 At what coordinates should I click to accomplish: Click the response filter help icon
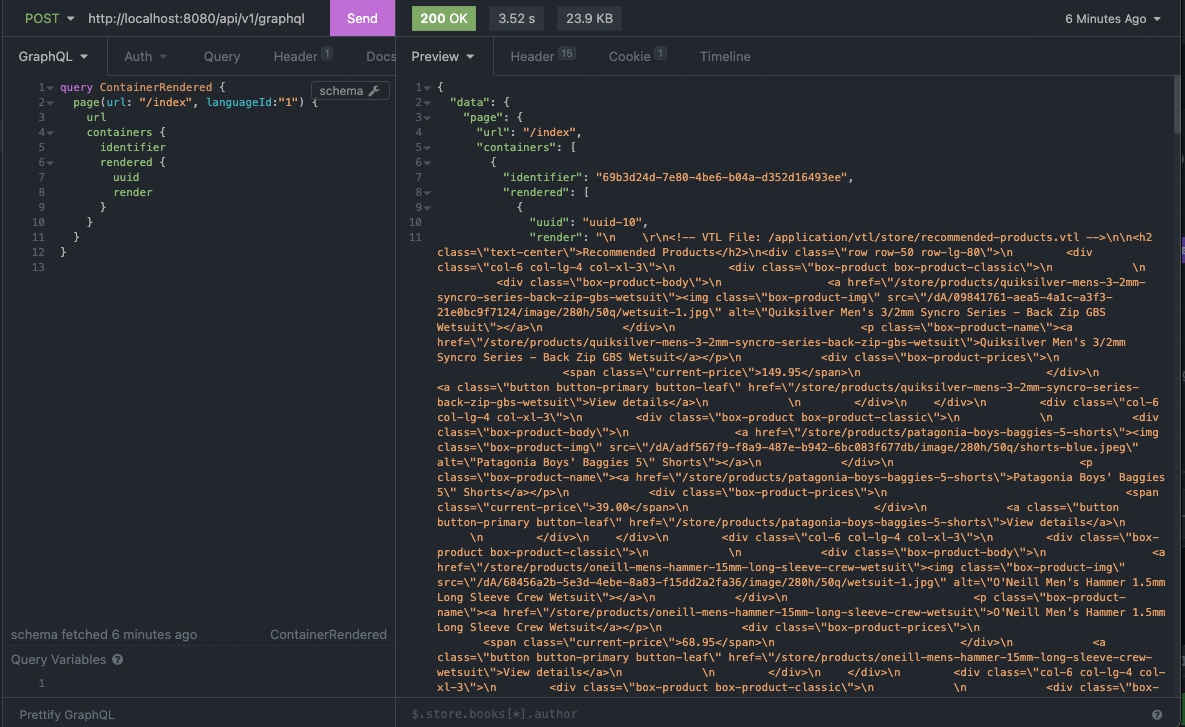(x=1156, y=714)
